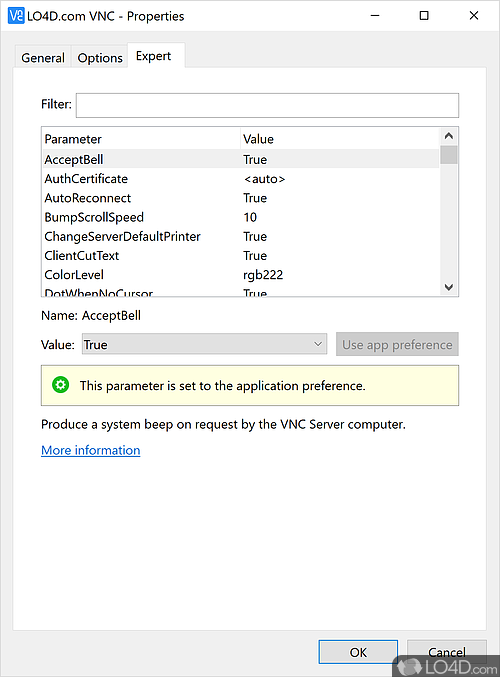Click the True value of ClientCutText
The image size is (500, 677).
(255, 256)
